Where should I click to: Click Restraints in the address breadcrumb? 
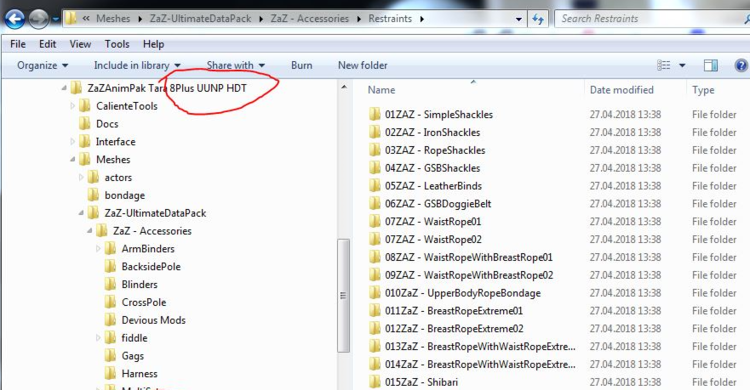pyautogui.click(x=390, y=19)
